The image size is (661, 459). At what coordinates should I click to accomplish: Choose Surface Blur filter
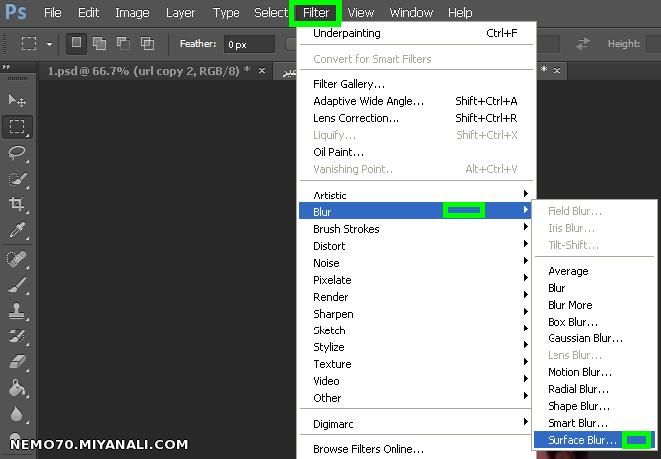click(x=594, y=440)
